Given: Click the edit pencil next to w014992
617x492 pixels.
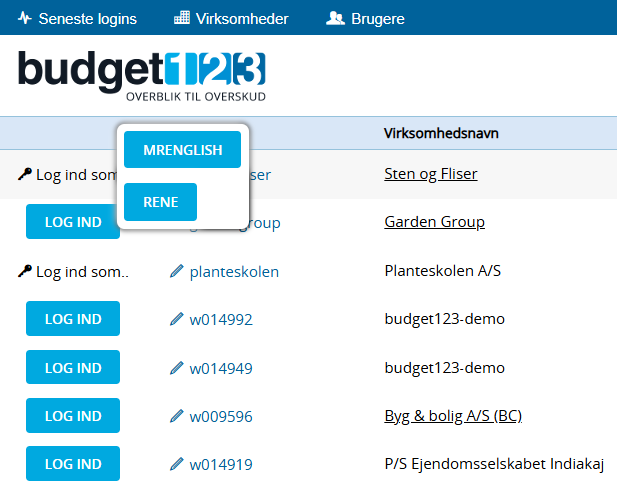Looking at the screenshot, I should [177, 320].
